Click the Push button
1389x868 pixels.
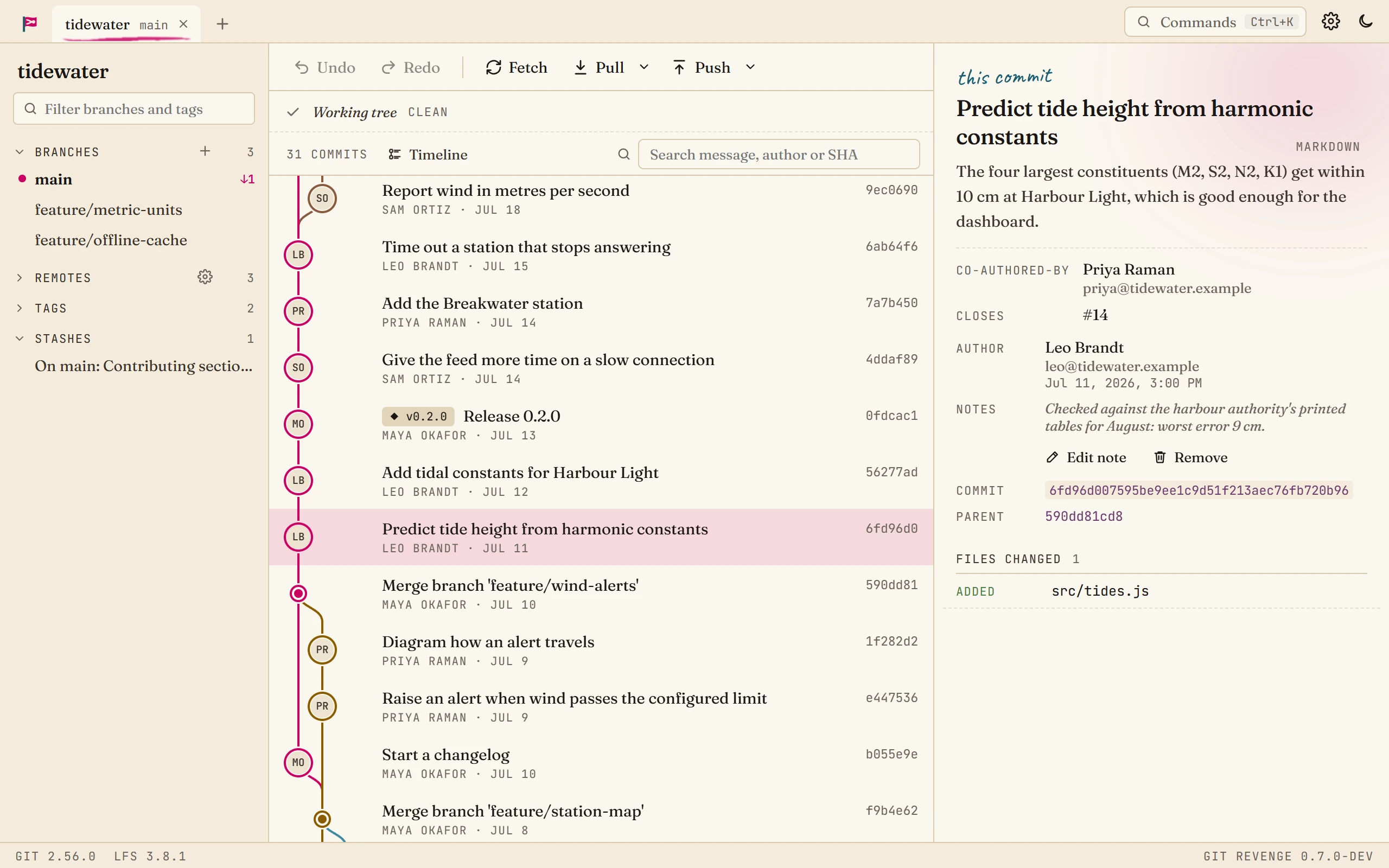click(702, 68)
